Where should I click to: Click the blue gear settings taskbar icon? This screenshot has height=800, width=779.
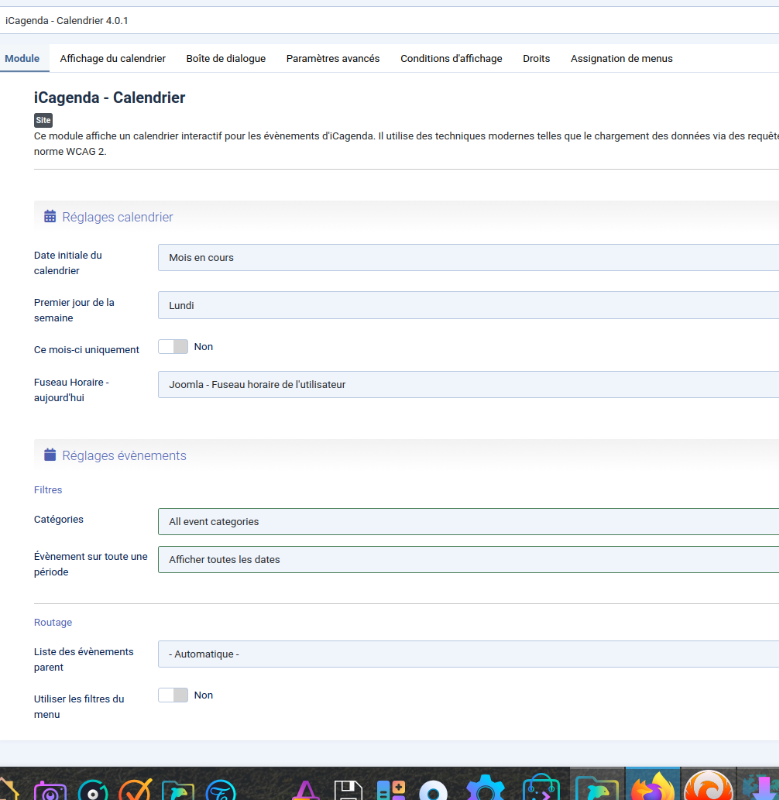coord(486,788)
